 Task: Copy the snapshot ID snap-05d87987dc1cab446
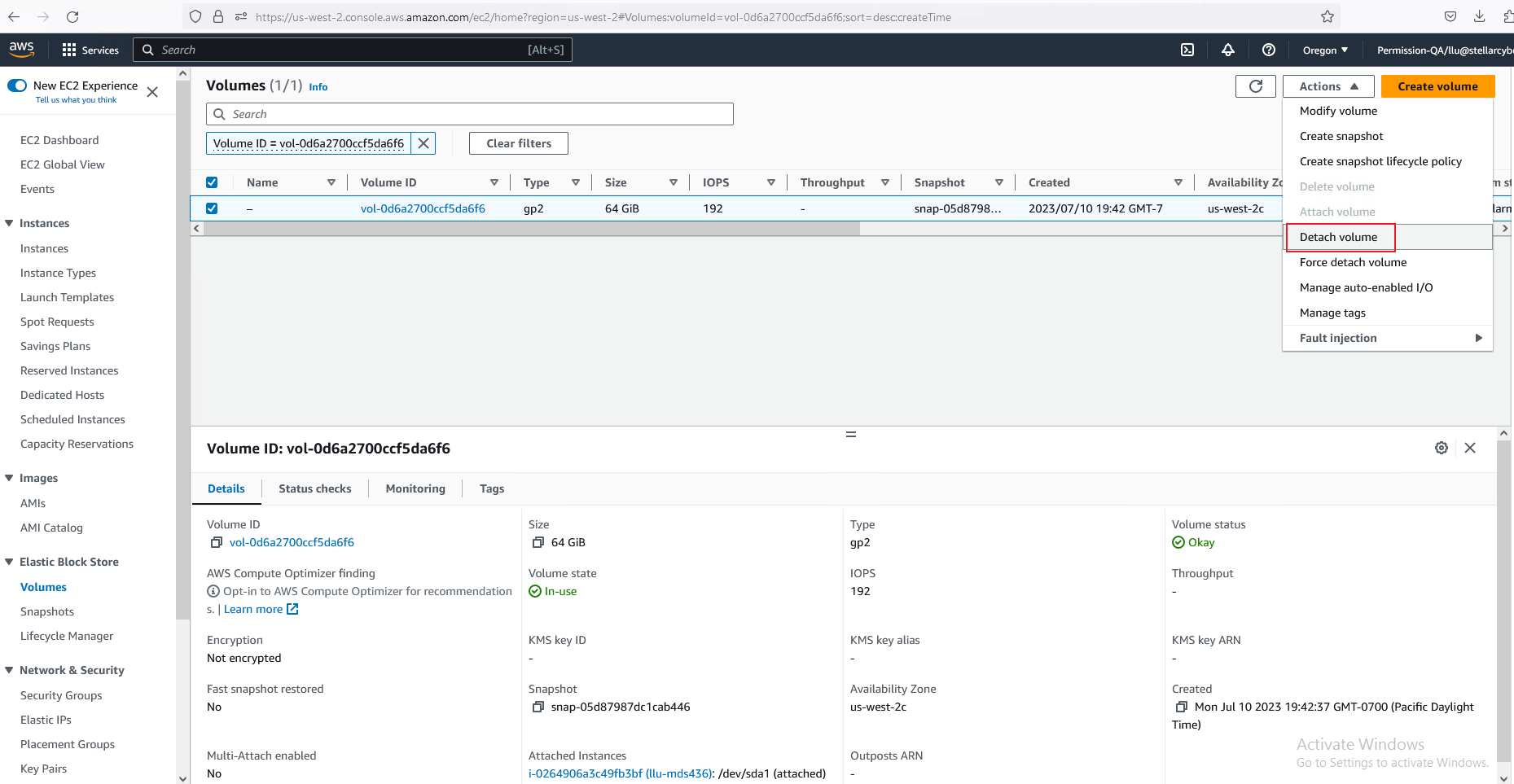point(538,707)
